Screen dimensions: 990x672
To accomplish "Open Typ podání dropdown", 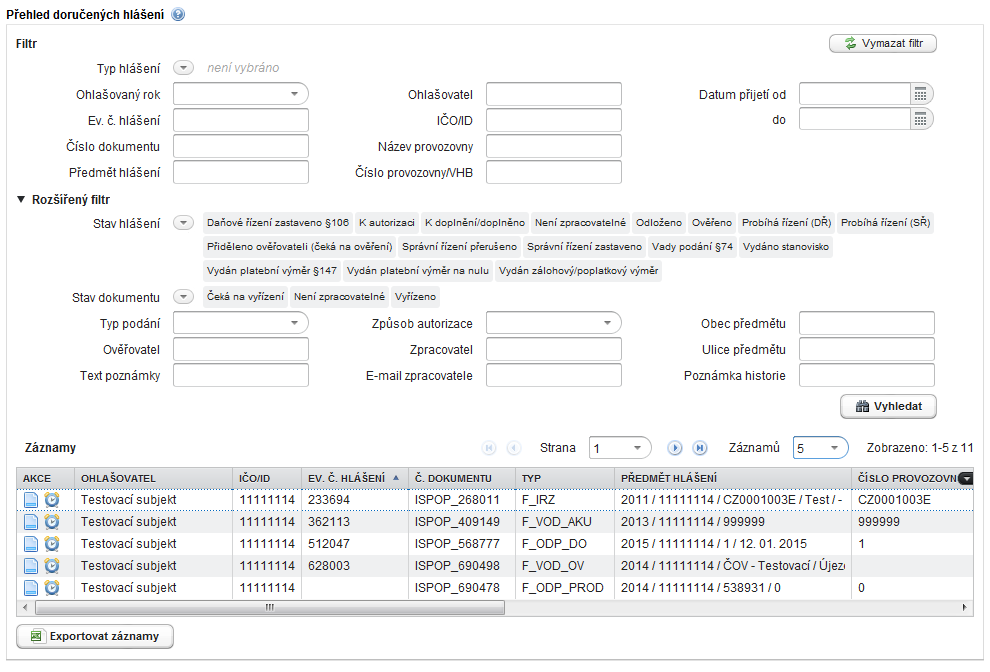I will (x=241, y=323).
